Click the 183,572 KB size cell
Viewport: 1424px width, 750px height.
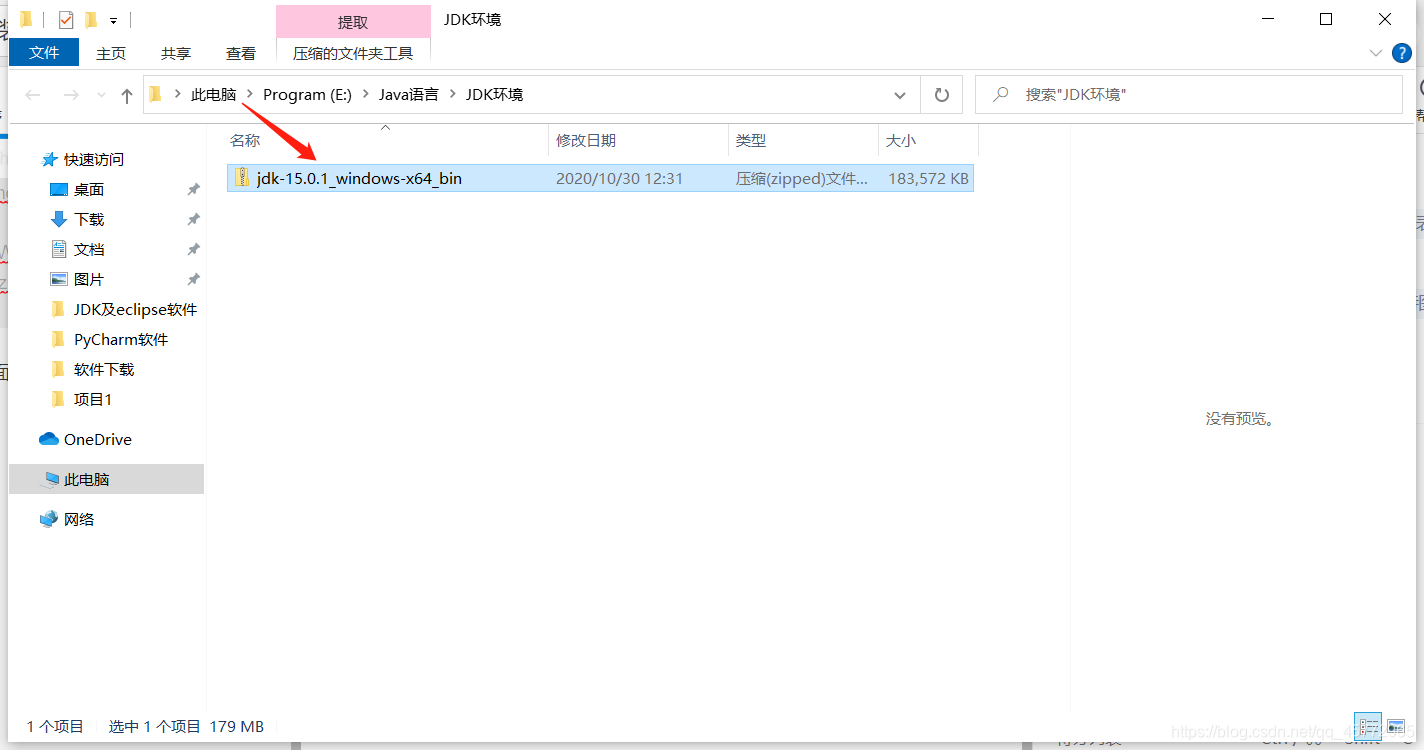(x=928, y=179)
